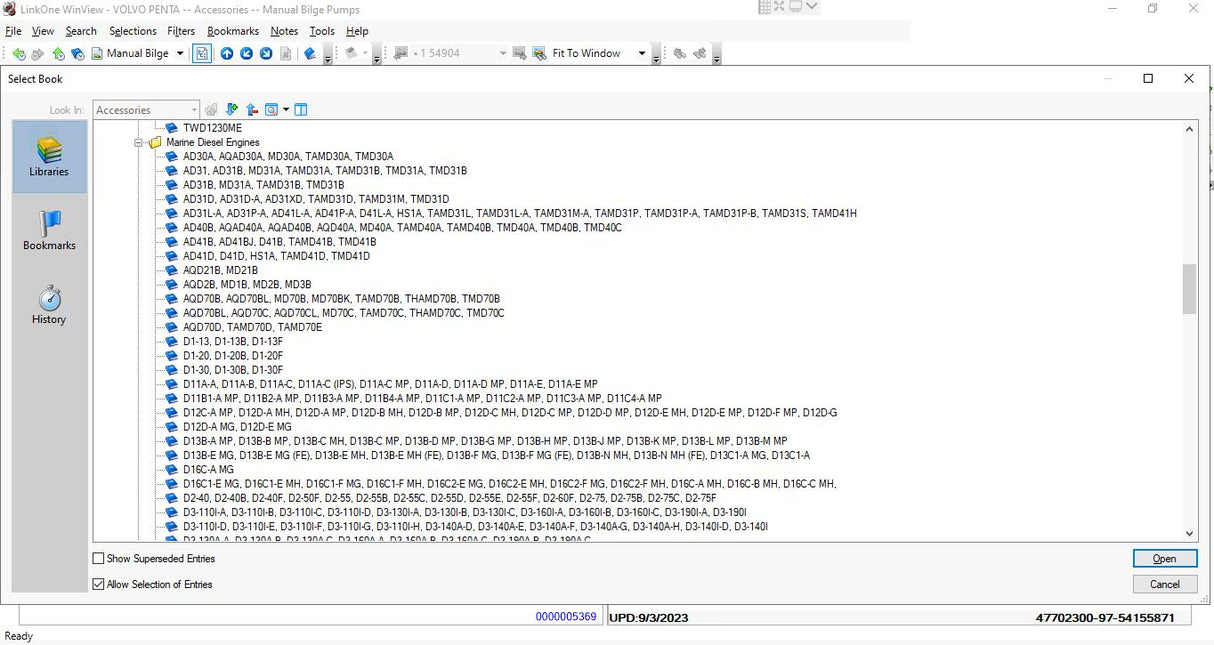The height and width of the screenshot is (645, 1214).
Task: Open the Selections menu
Action: pyautogui.click(x=132, y=31)
